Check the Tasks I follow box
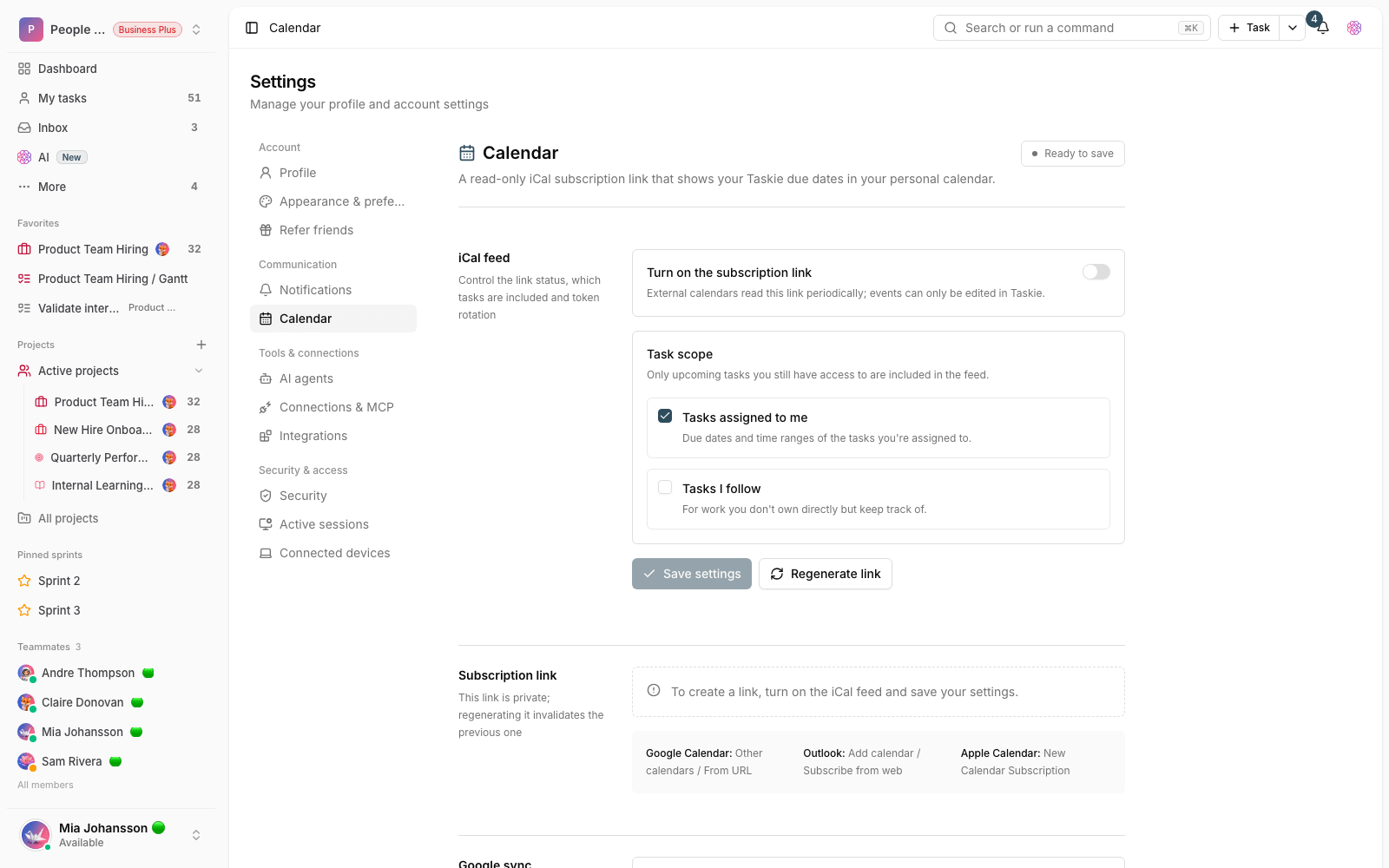The image size is (1389, 868). pos(665,487)
